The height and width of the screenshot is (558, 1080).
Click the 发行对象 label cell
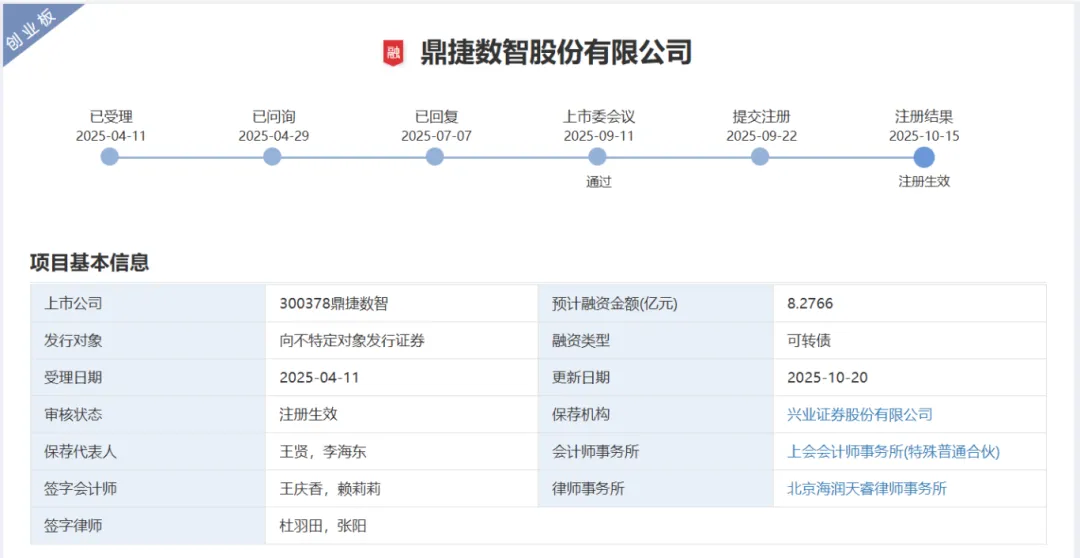point(148,340)
